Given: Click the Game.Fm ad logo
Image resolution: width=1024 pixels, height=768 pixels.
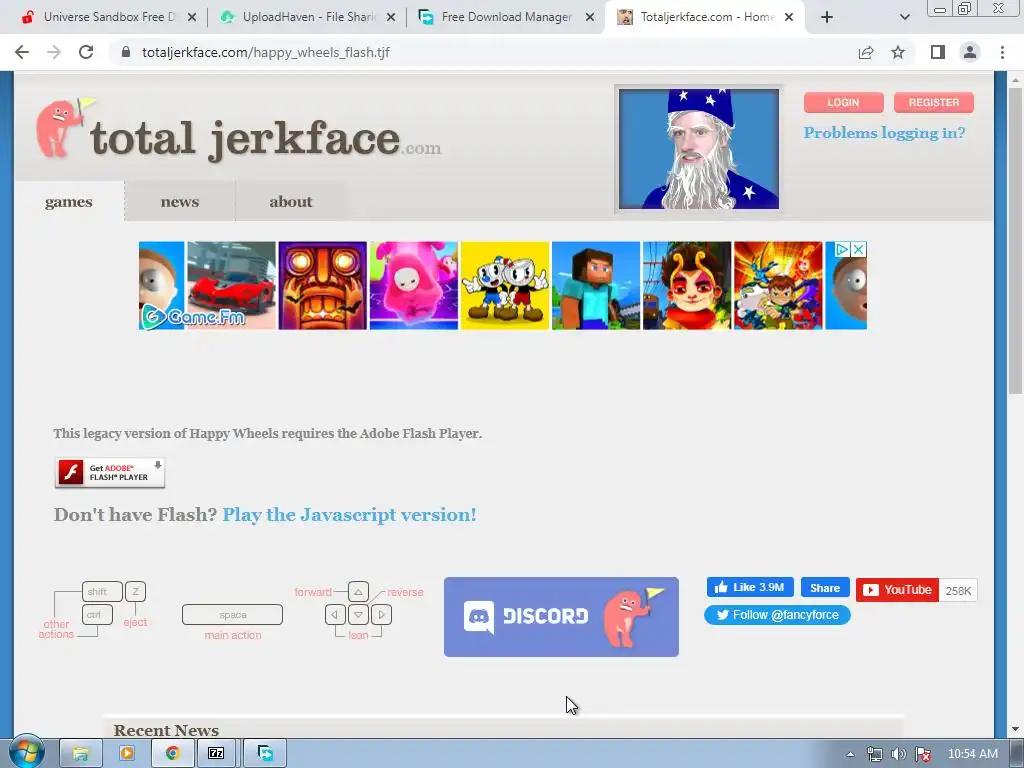Looking at the screenshot, I should click(x=193, y=317).
